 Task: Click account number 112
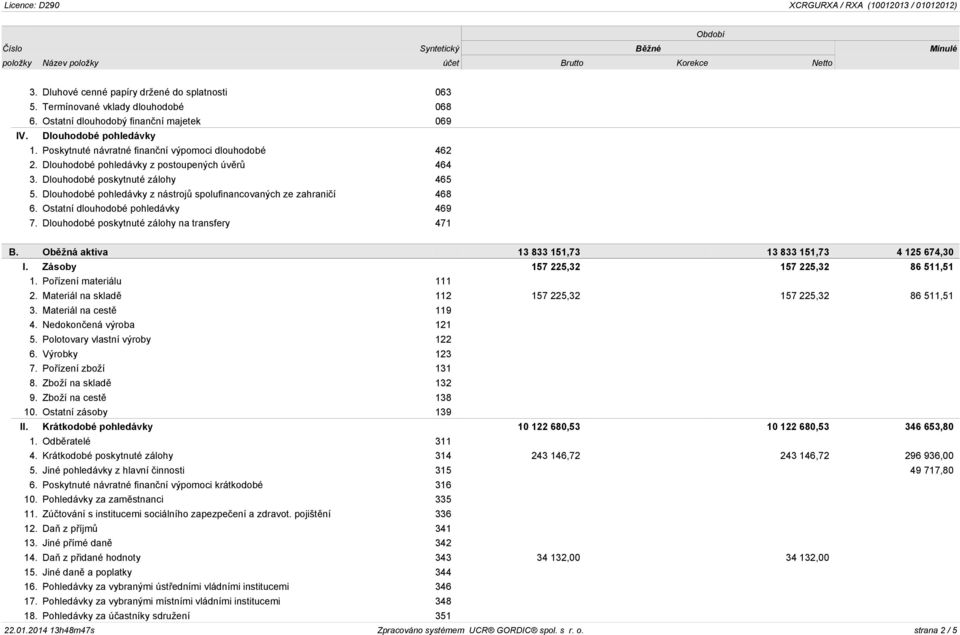pos(443,296)
